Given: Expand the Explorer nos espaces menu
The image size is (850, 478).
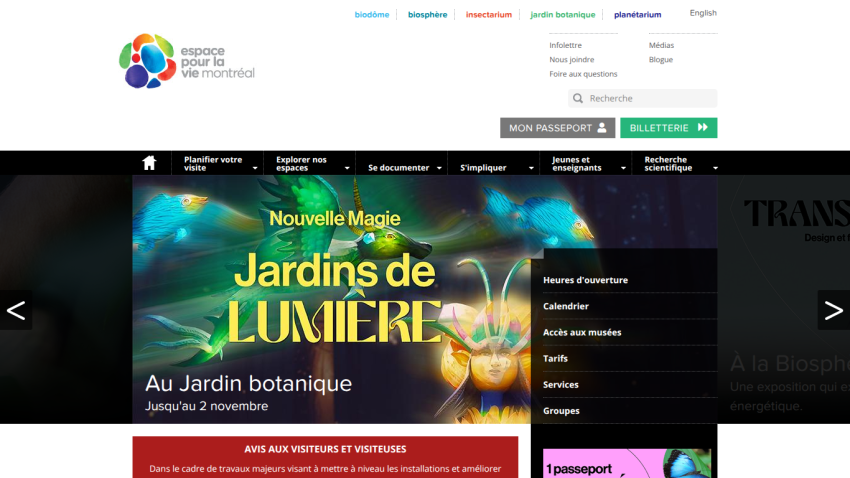Looking at the screenshot, I should (x=310, y=163).
